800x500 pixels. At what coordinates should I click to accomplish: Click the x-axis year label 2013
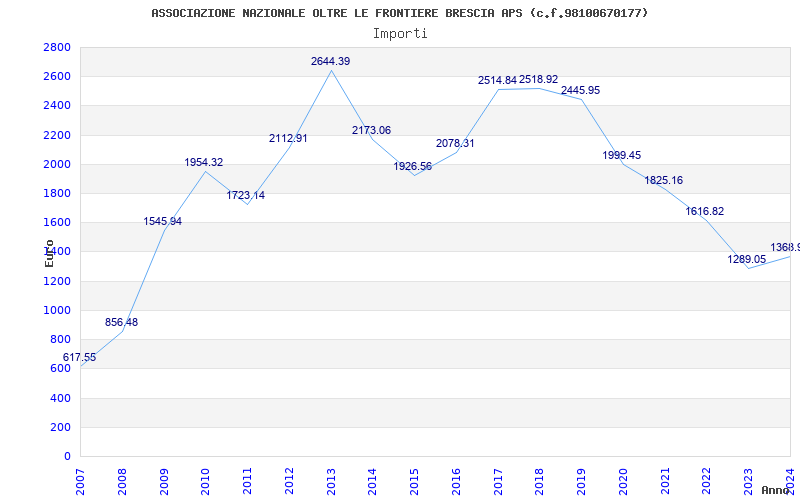[331, 482]
